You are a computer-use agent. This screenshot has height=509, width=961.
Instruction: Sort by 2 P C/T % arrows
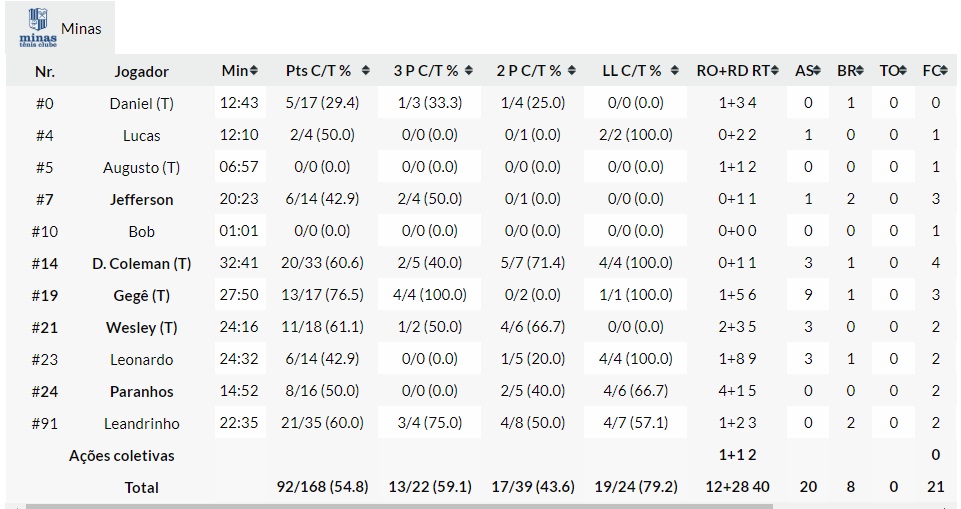point(571,71)
